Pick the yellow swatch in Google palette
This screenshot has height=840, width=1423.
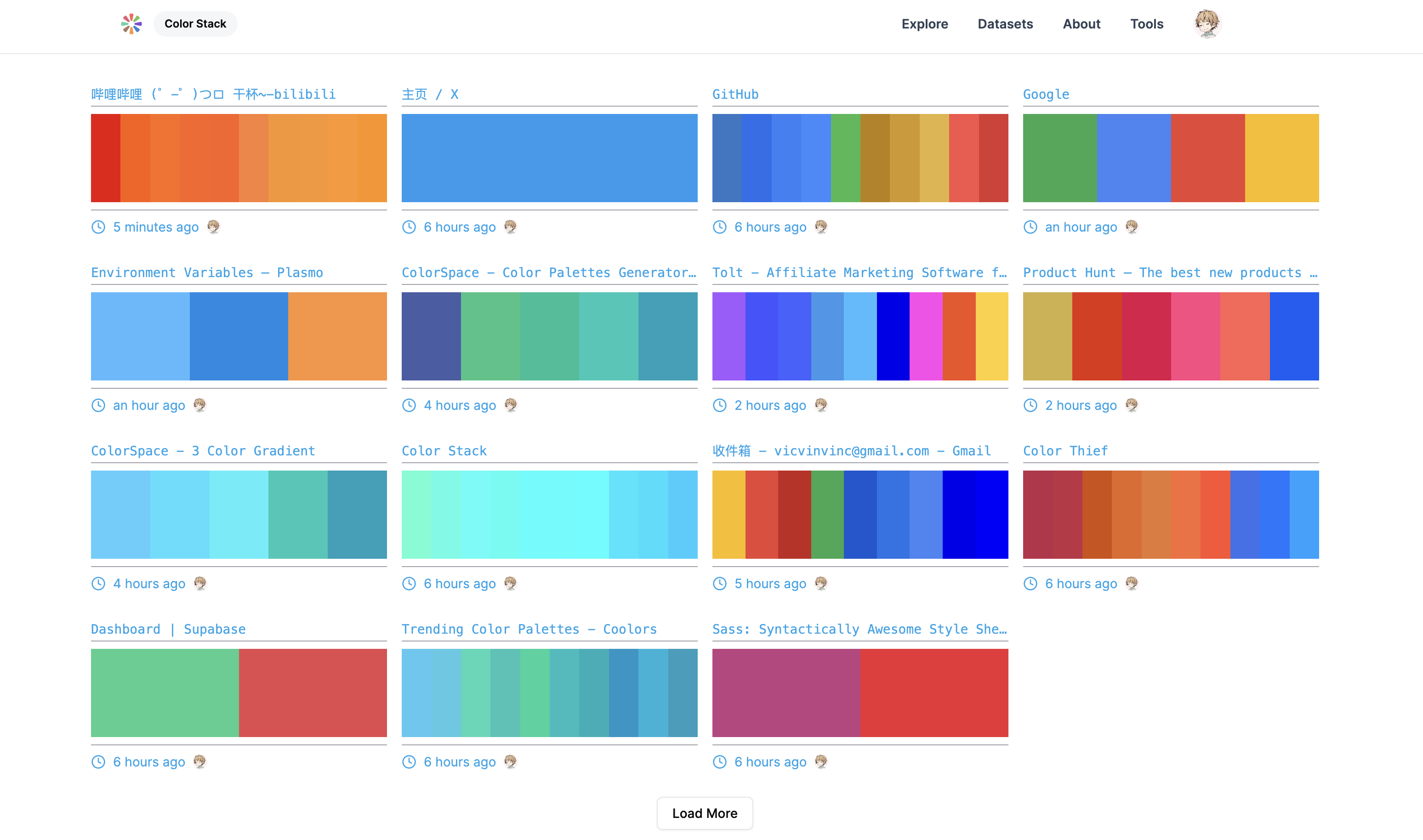coord(1282,158)
